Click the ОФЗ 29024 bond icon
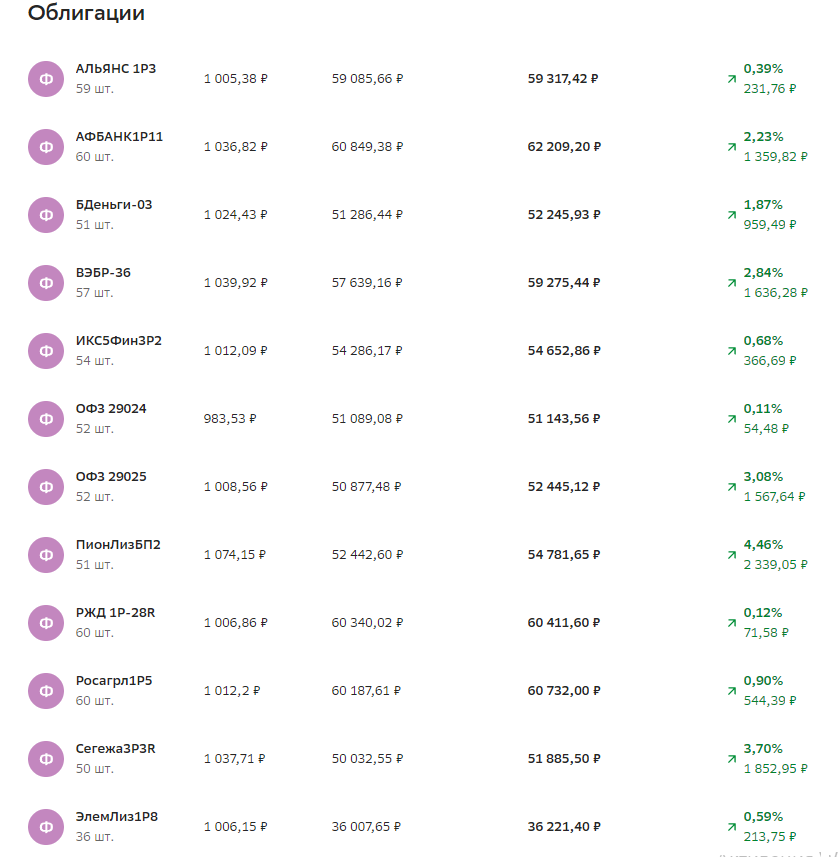This screenshot has height=857, width=838. (46, 419)
